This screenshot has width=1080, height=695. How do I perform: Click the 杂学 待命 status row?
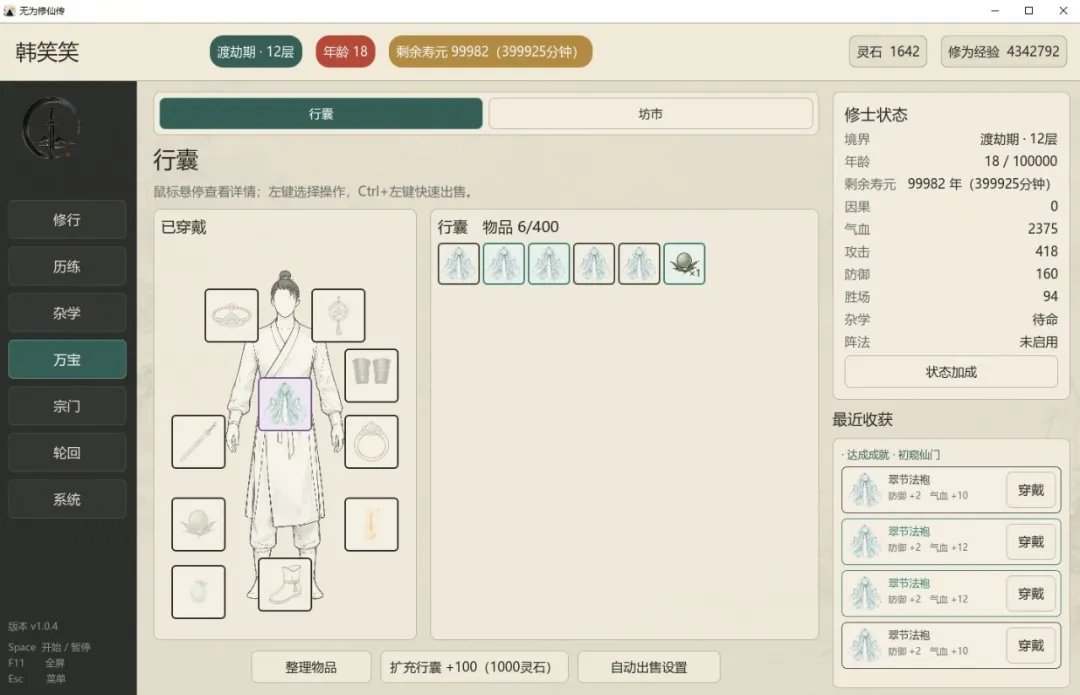click(951, 319)
